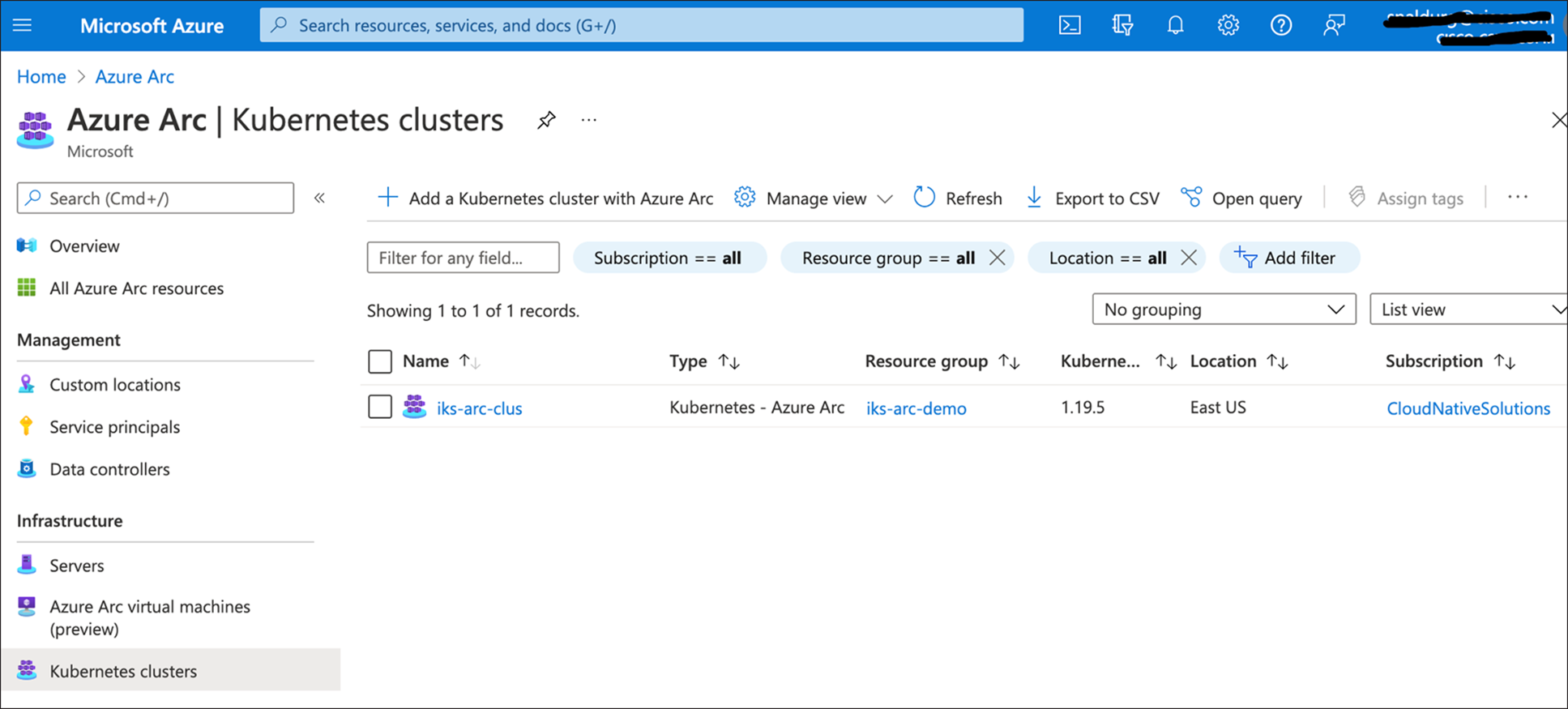Open the CloudNativeSolutions subscription link
The height and width of the screenshot is (709, 1568).
(x=1468, y=408)
